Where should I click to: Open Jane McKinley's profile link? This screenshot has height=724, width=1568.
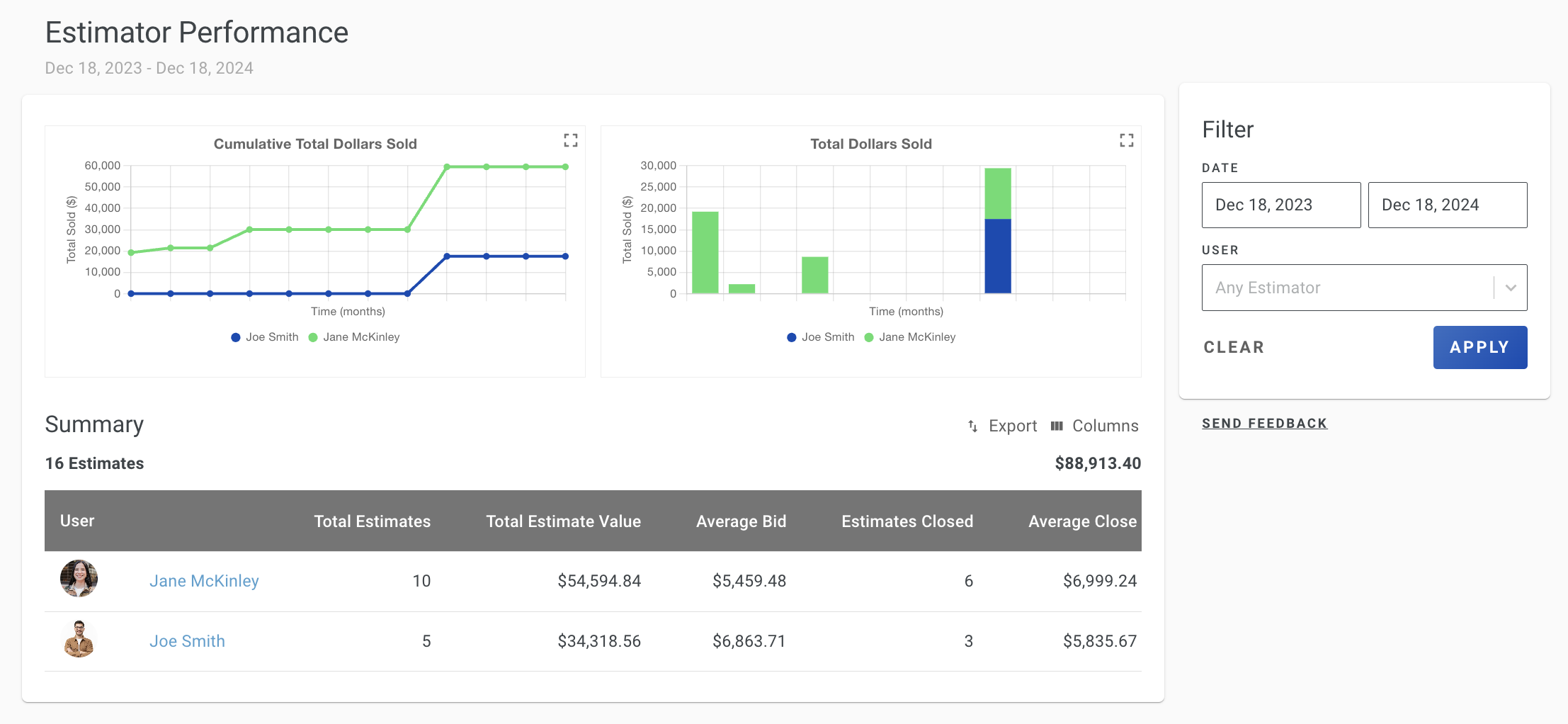coord(204,581)
